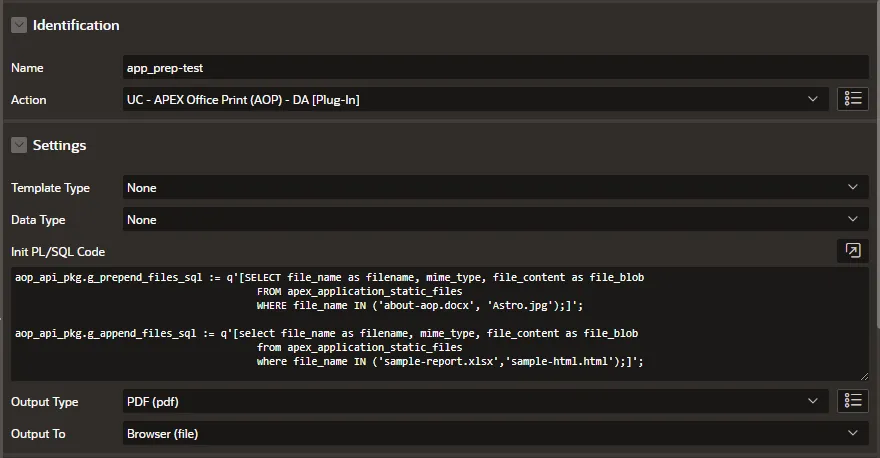Open the Data Type dropdown

coord(496,219)
